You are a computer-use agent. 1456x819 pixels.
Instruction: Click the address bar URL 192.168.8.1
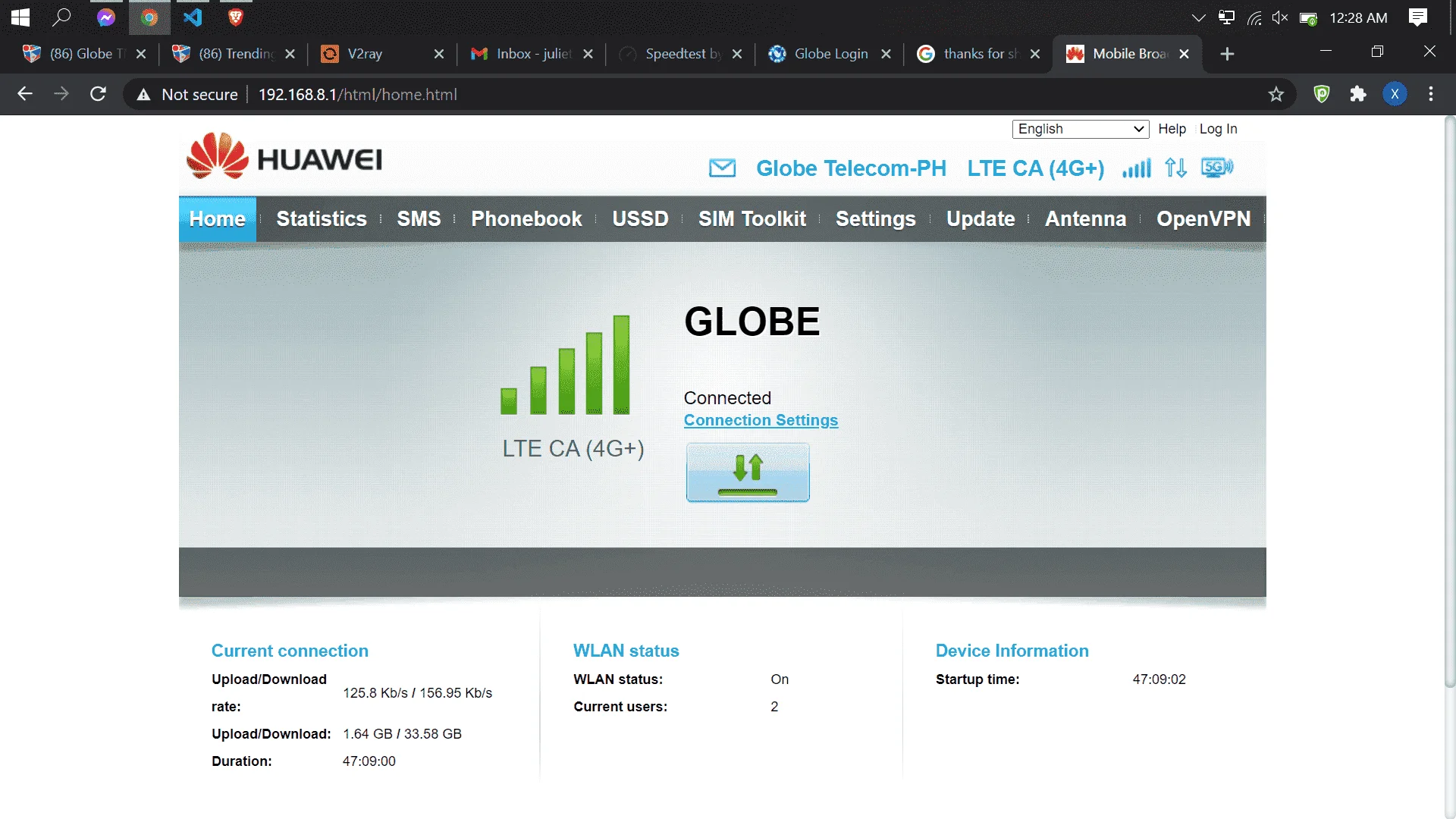[357, 95]
